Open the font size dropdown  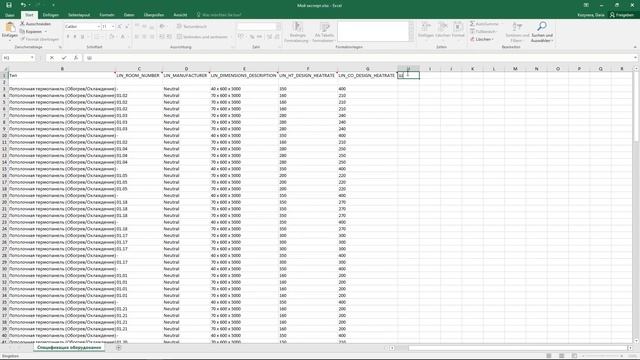(x=113, y=27)
